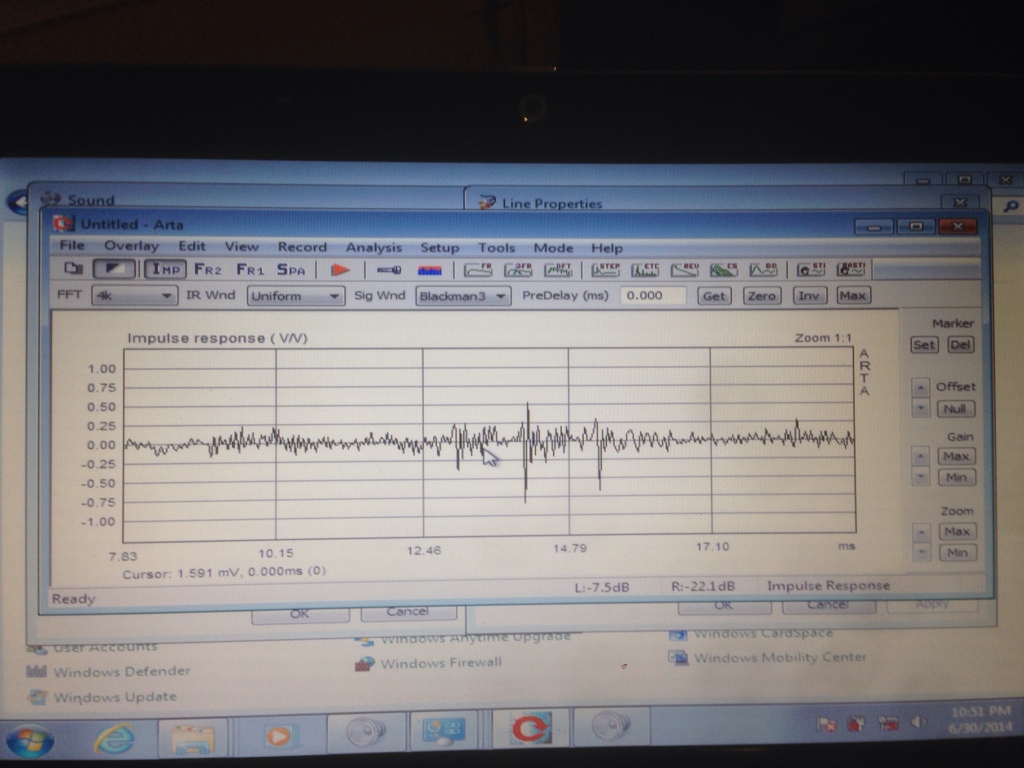Open the Mode menu
1024x768 pixels.
[553, 248]
